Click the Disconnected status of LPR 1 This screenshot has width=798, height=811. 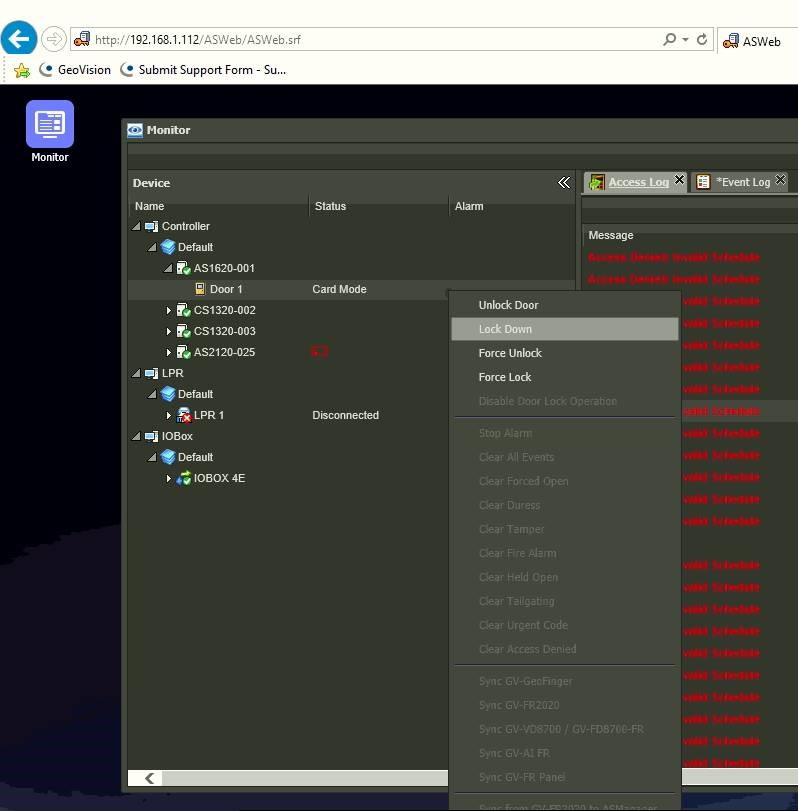345,415
